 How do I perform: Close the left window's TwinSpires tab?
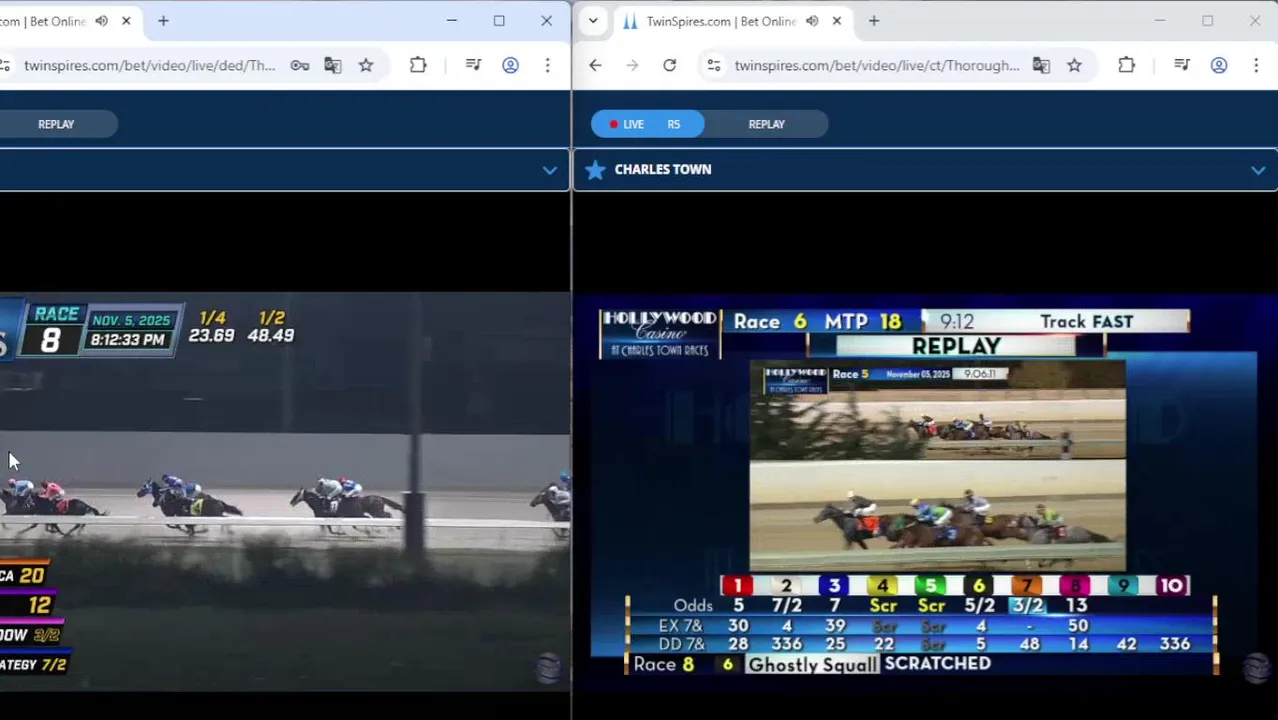tap(126, 21)
